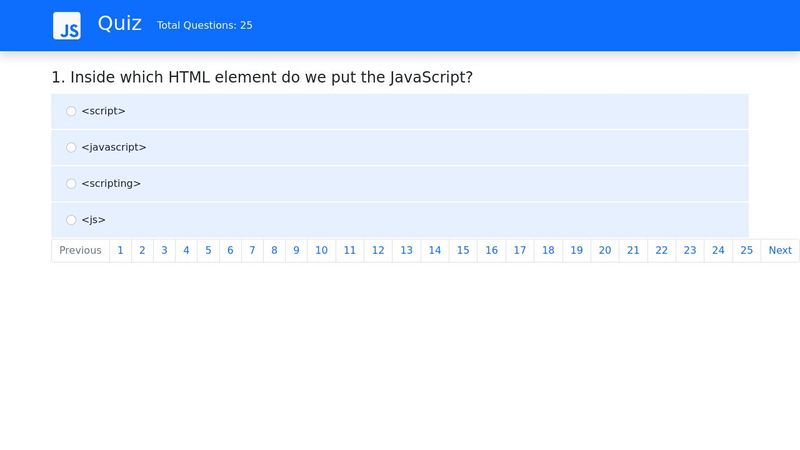Switch to question 16
Screen dimensions: 800x450
point(491,251)
